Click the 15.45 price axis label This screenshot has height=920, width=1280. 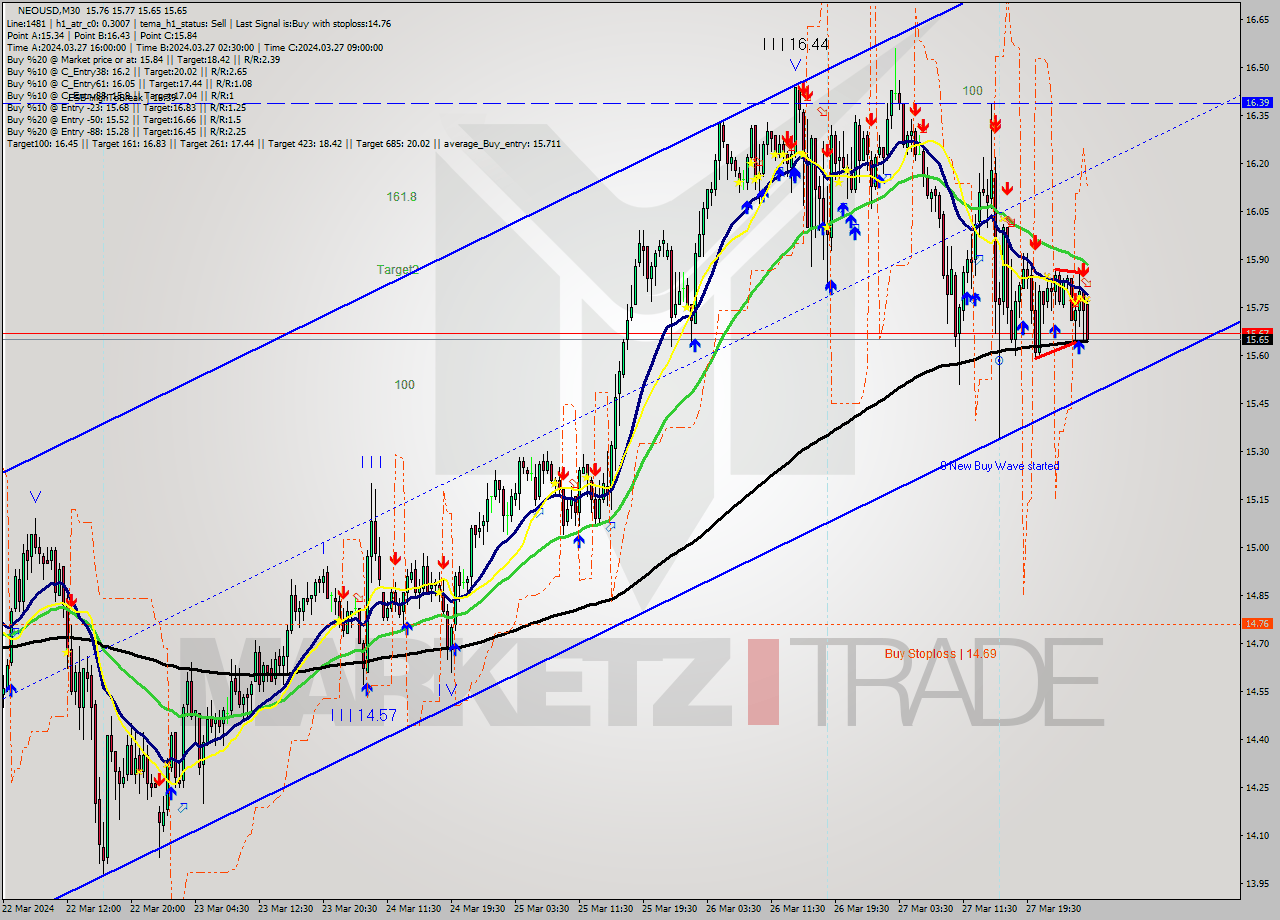click(1256, 403)
